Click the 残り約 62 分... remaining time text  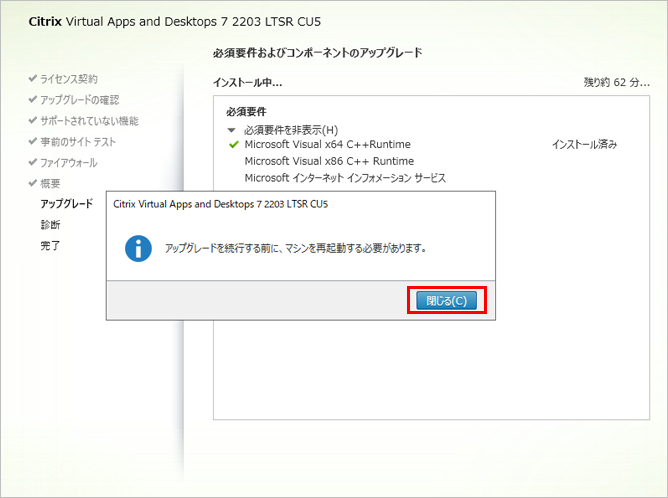tap(616, 82)
